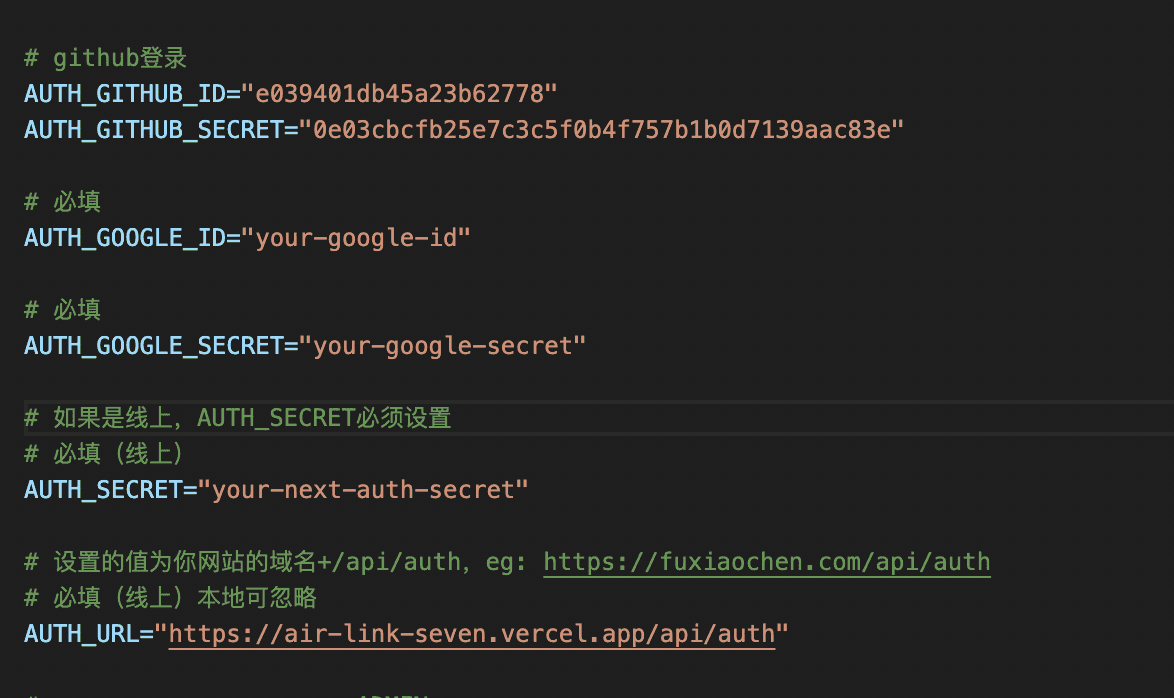
Task: Click the "必填（线上）本地可忽略" comment line
Action: (x=170, y=598)
